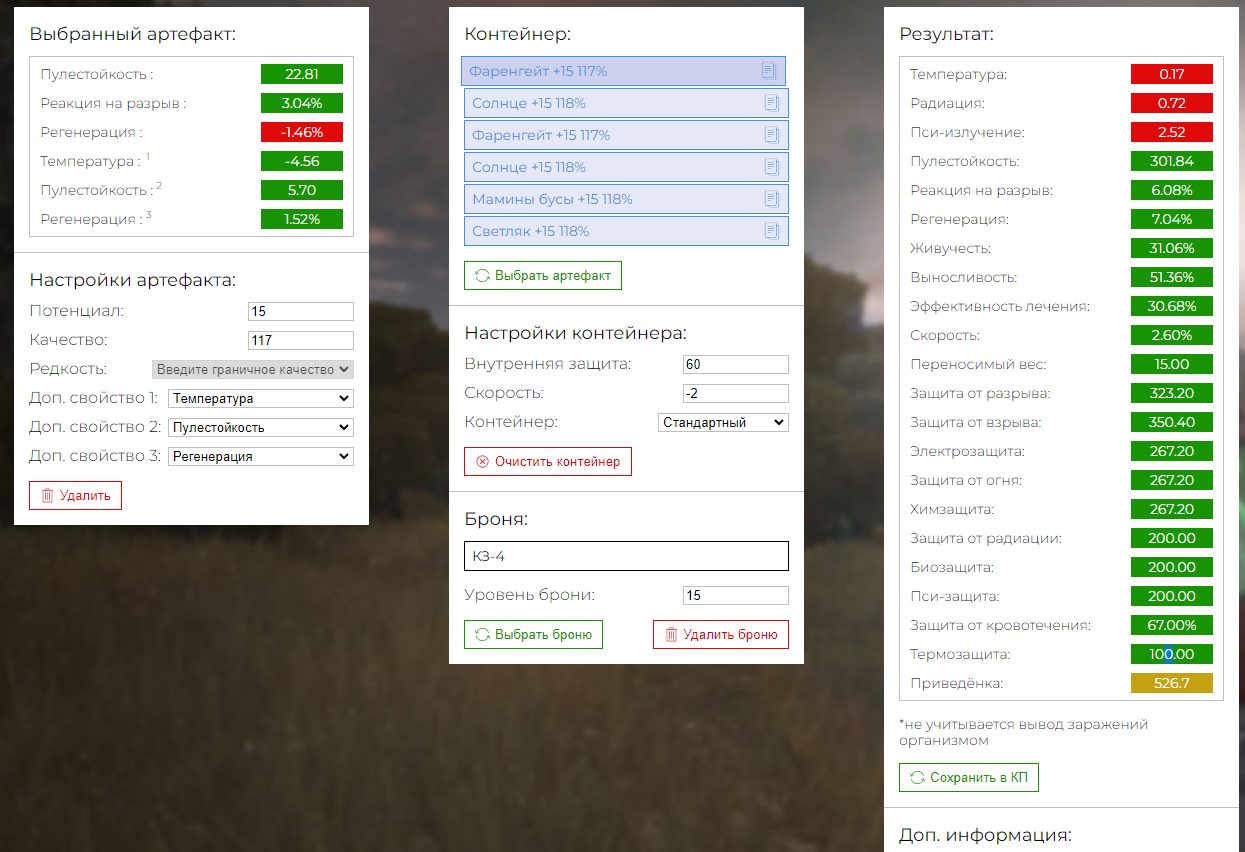Select the Мамины бусы +15 118% artifact
Viewport: 1245px width, 852px height.
coord(626,199)
